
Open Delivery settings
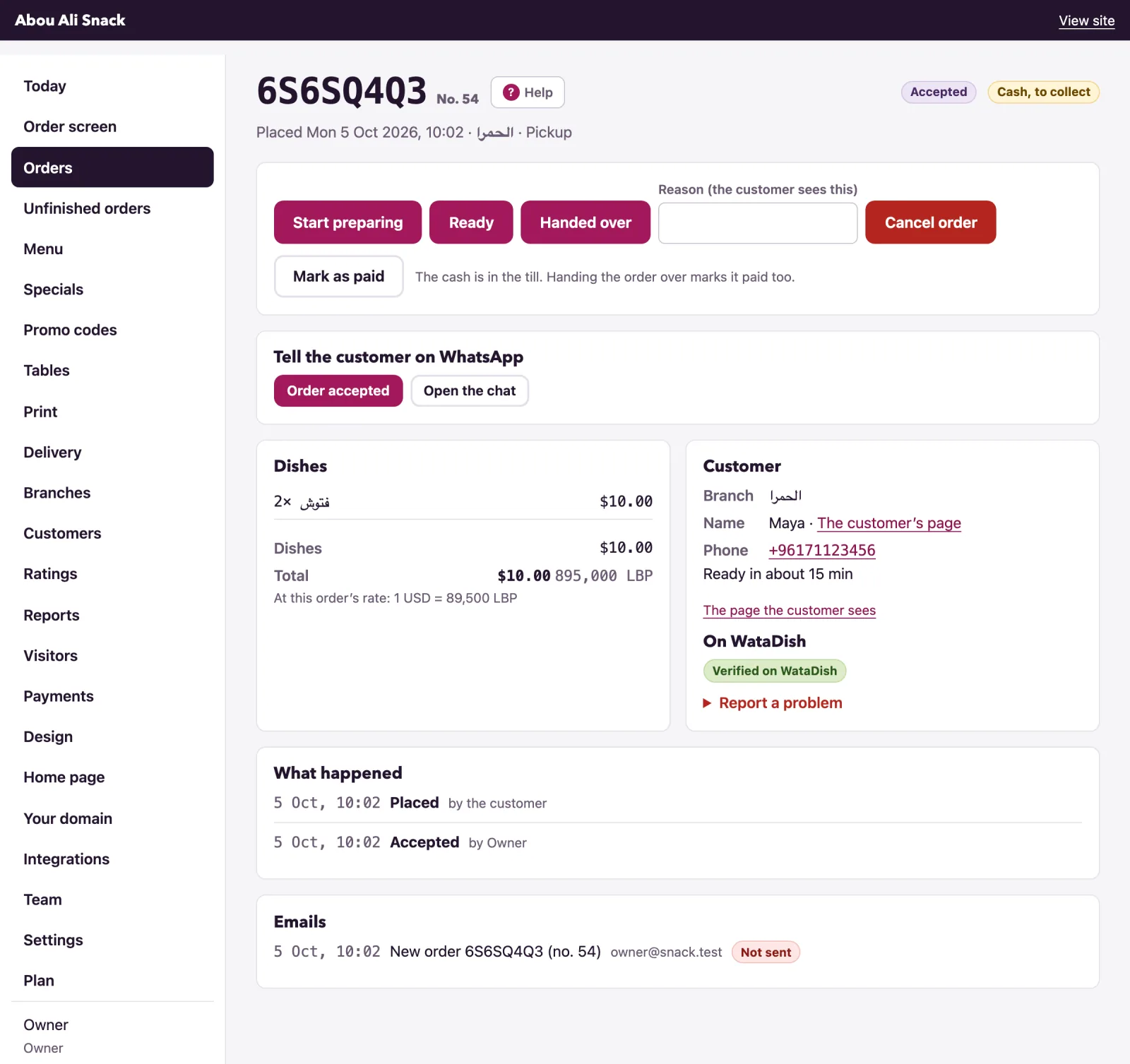[x=112, y=452]
